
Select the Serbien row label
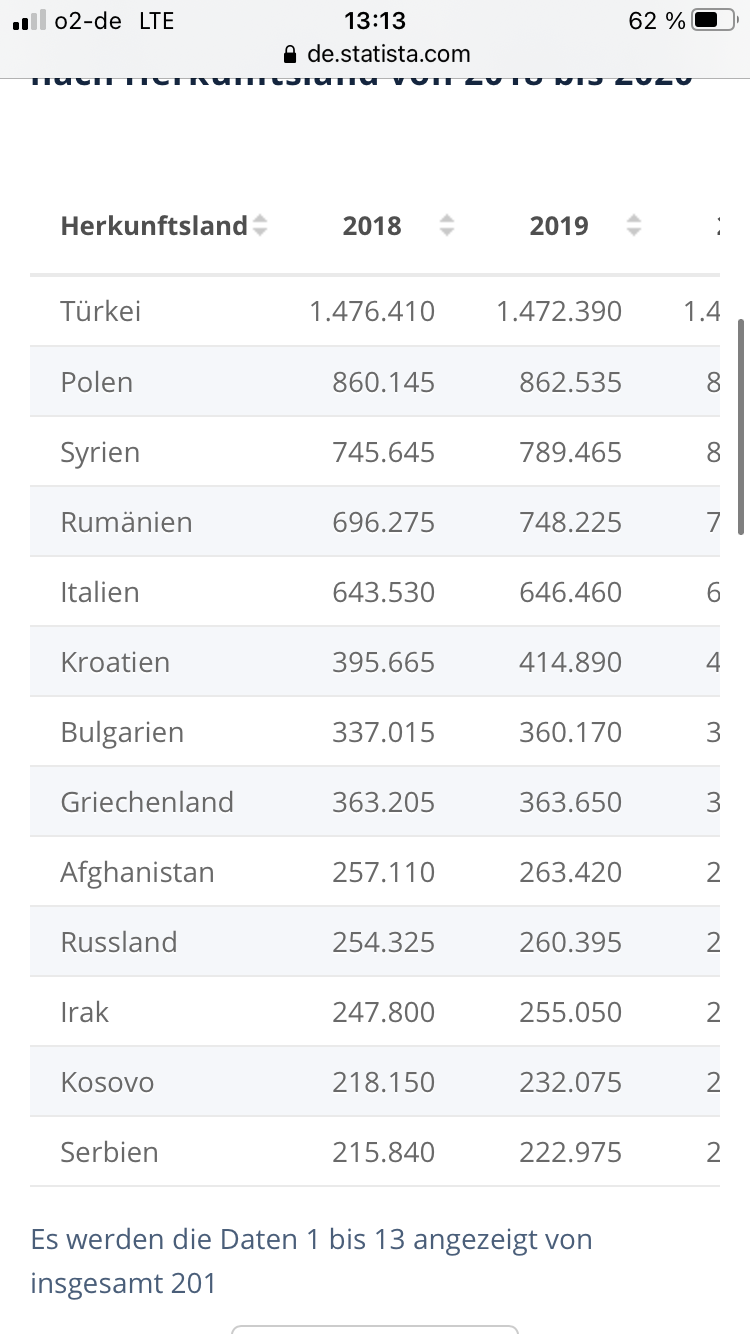click(109, 1152)
